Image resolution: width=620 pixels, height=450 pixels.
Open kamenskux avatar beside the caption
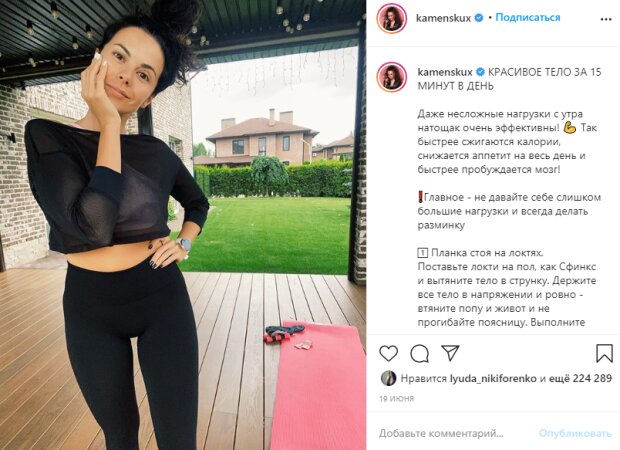tap(391, 77)
